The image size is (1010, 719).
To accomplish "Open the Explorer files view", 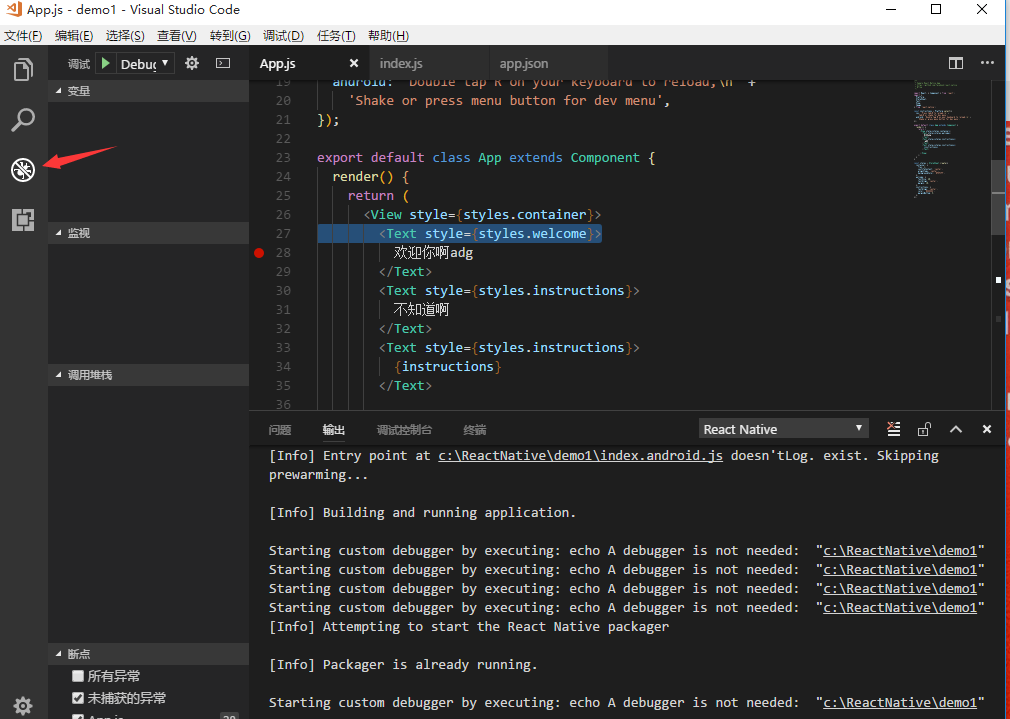I will click(x=23, y=69).
